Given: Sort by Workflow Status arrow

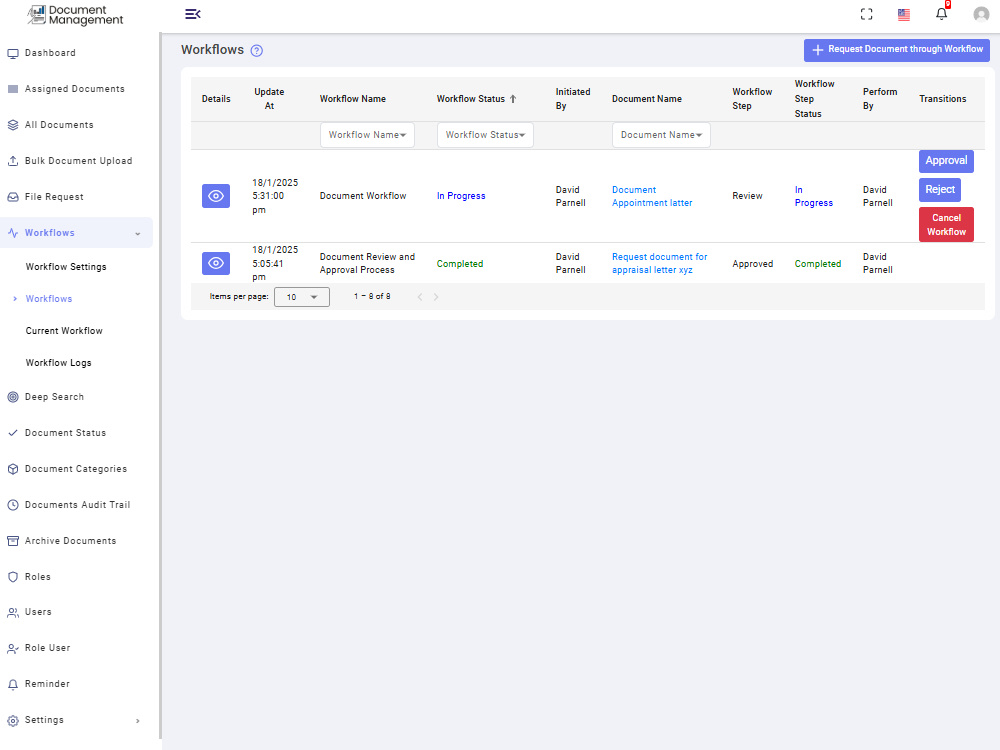Looking at the screenshot, I should point(513,99).
